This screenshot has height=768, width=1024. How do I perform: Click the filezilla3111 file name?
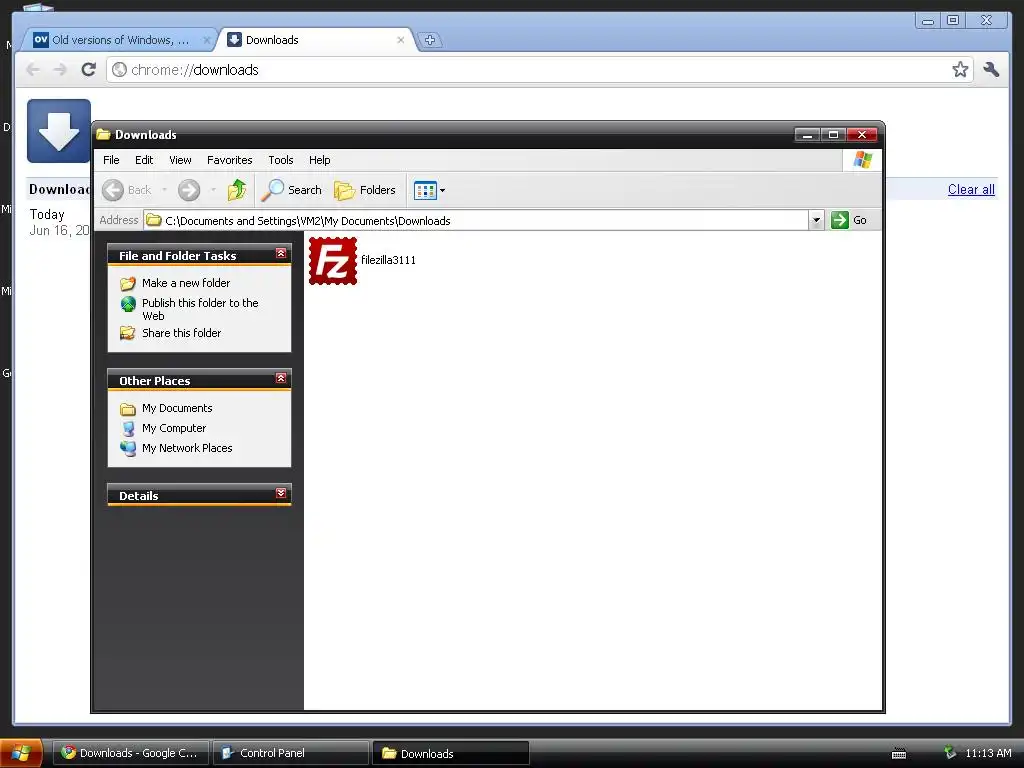[389, 260]
